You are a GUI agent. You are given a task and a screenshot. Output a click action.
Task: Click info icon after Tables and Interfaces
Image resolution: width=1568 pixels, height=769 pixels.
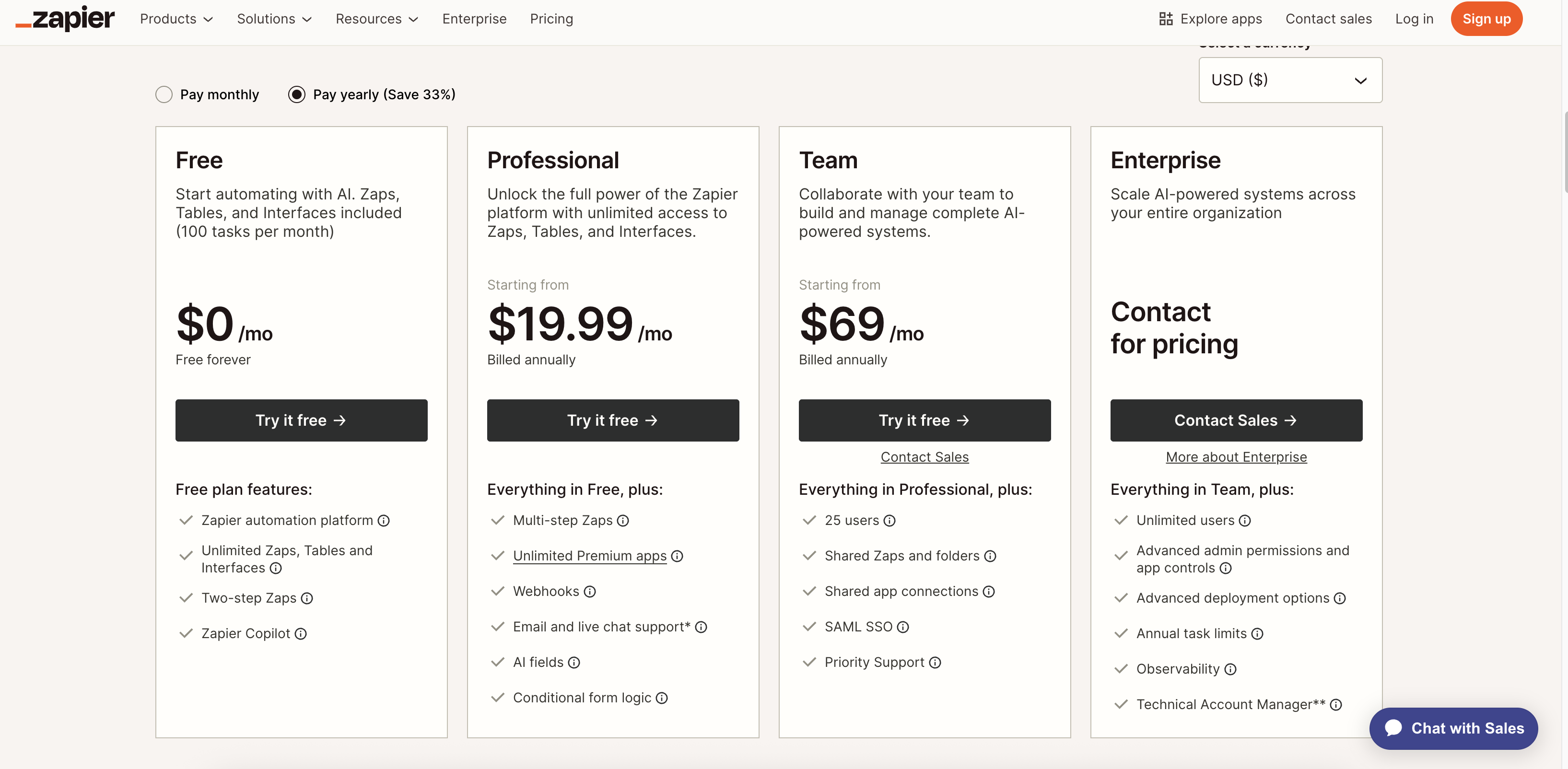[x=276, y=568]
